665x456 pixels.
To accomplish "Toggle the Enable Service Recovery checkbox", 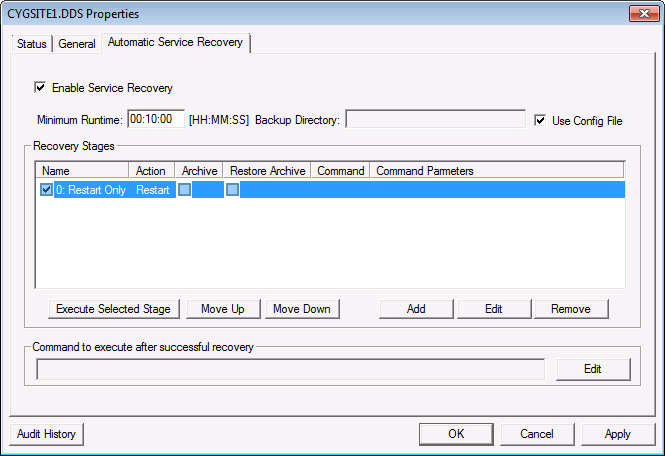I will click(40, 88).
